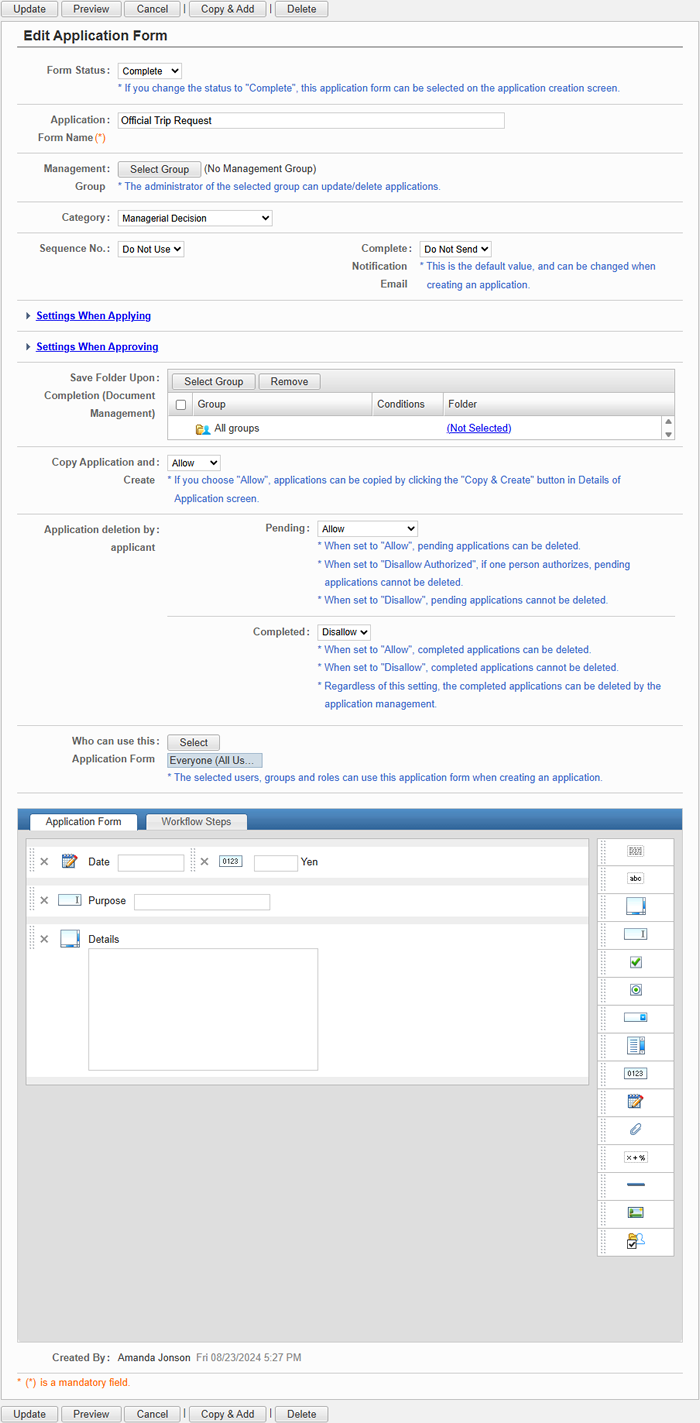The image size is (700, 1423).
Task: Check the select-all box in Group header
Action: point(181,405)
